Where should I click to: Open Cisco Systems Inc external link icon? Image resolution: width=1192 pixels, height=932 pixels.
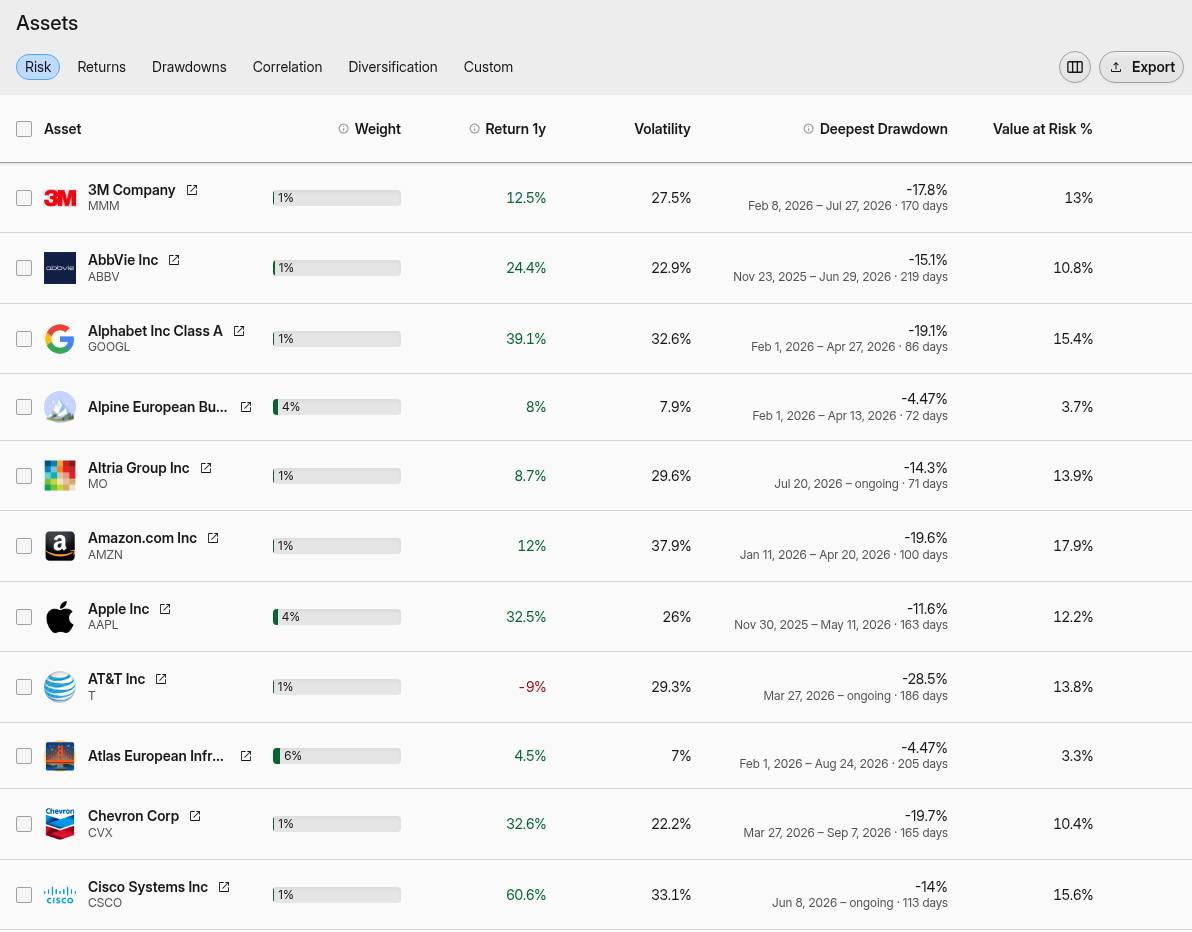pos(224,887)
